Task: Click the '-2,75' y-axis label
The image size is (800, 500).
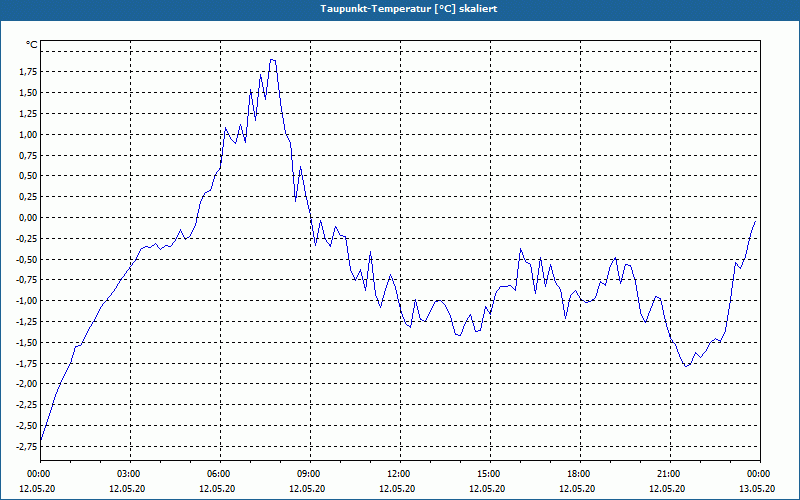Action: click(27, 447)
